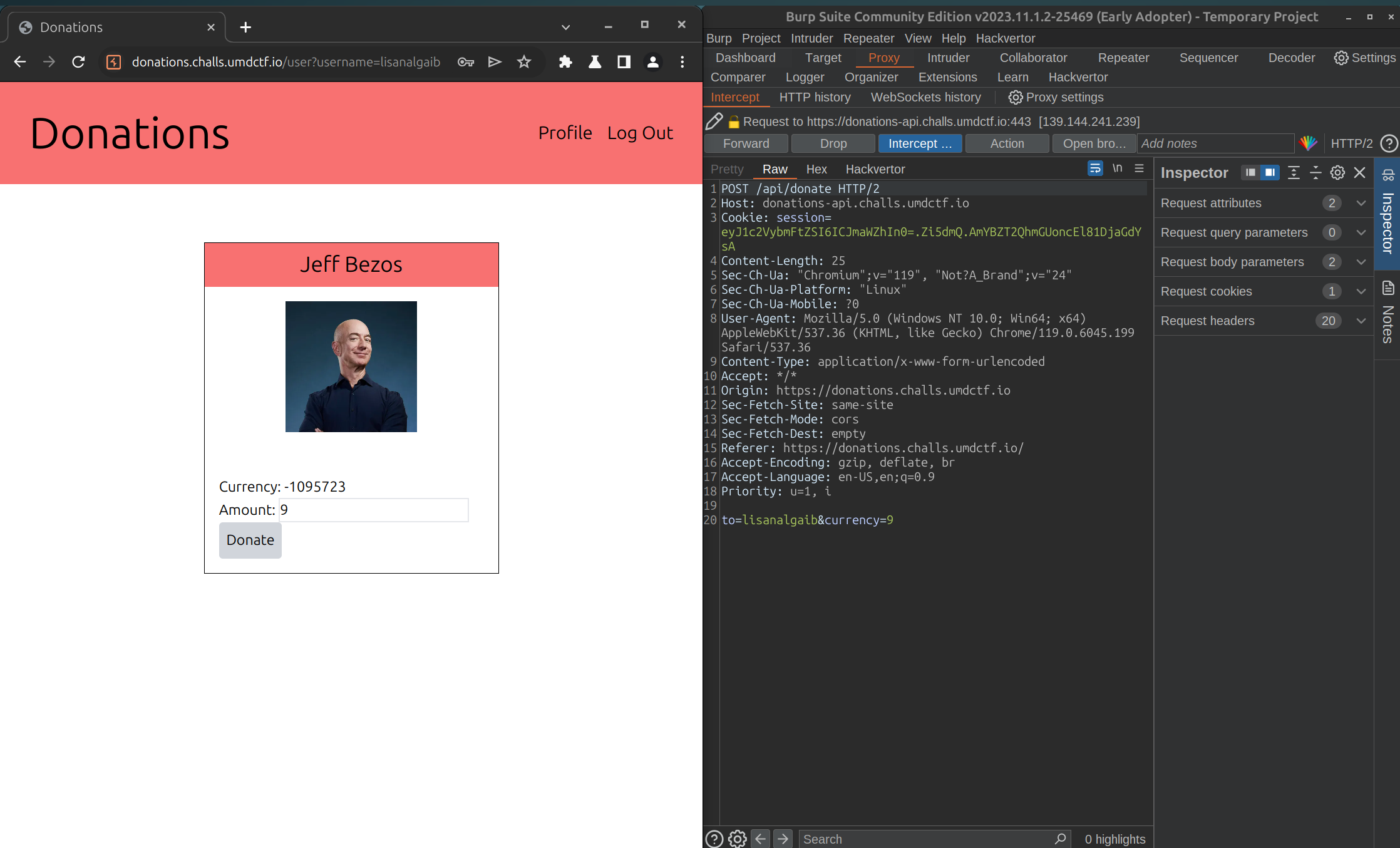Select the Hex view tab
The image size is (1400, 848).
click(816, 169)
